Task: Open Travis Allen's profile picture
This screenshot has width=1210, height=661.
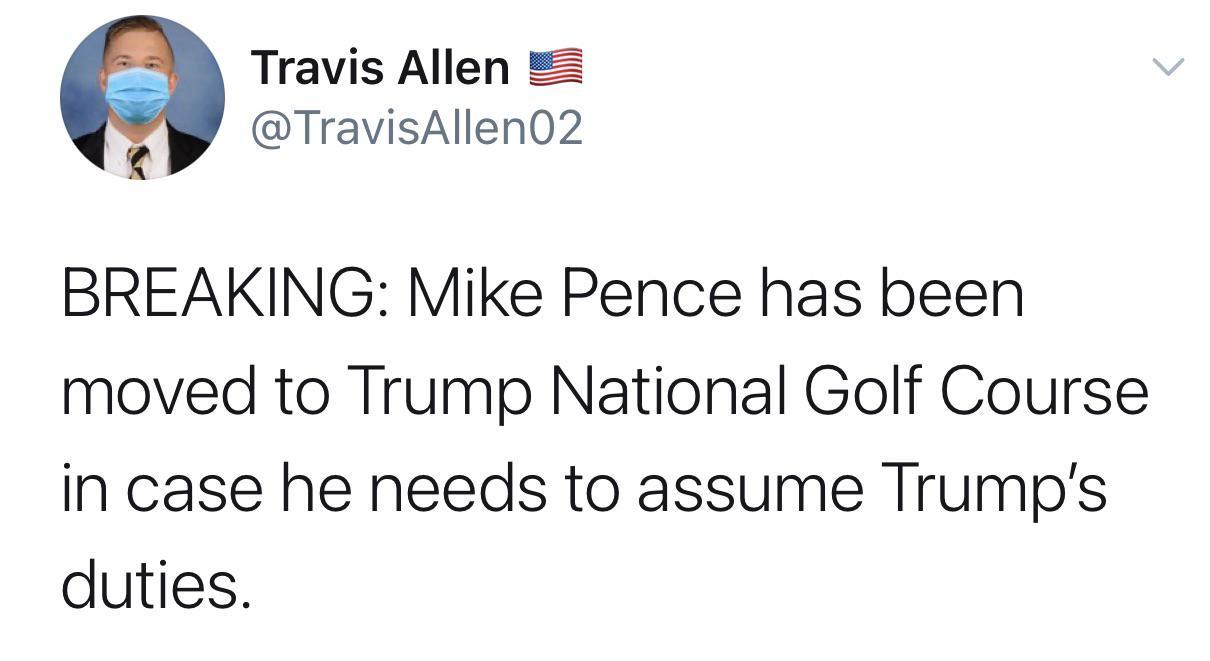Action: [142, 98]
